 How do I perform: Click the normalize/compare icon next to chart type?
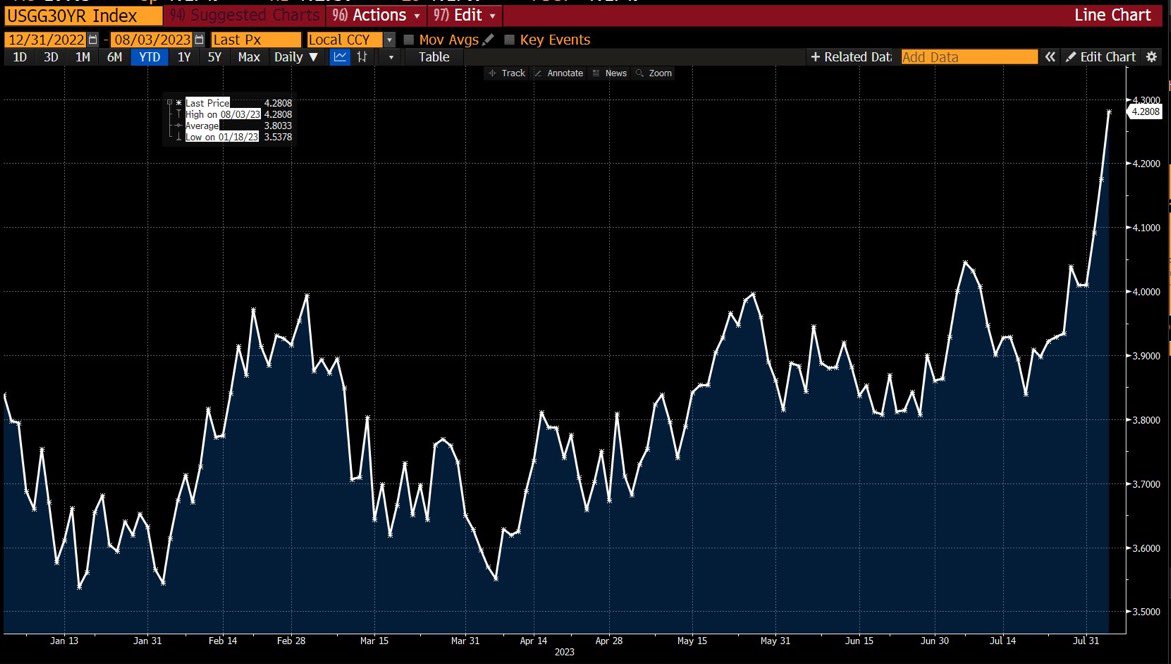(x=362, y=57)
